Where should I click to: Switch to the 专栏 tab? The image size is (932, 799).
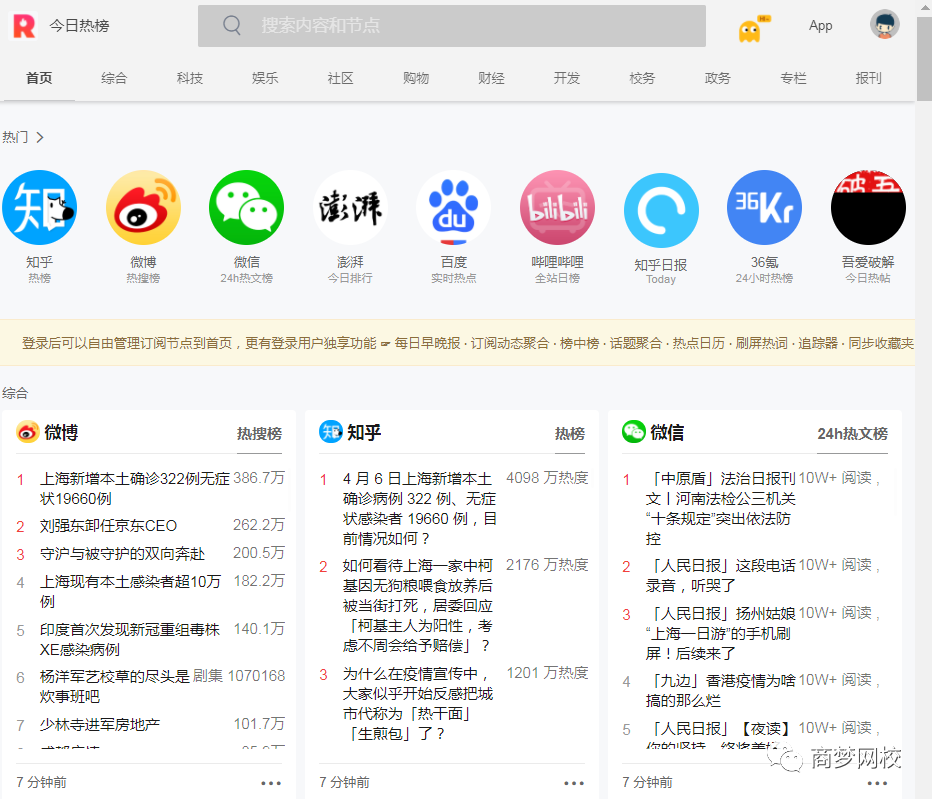793,78
